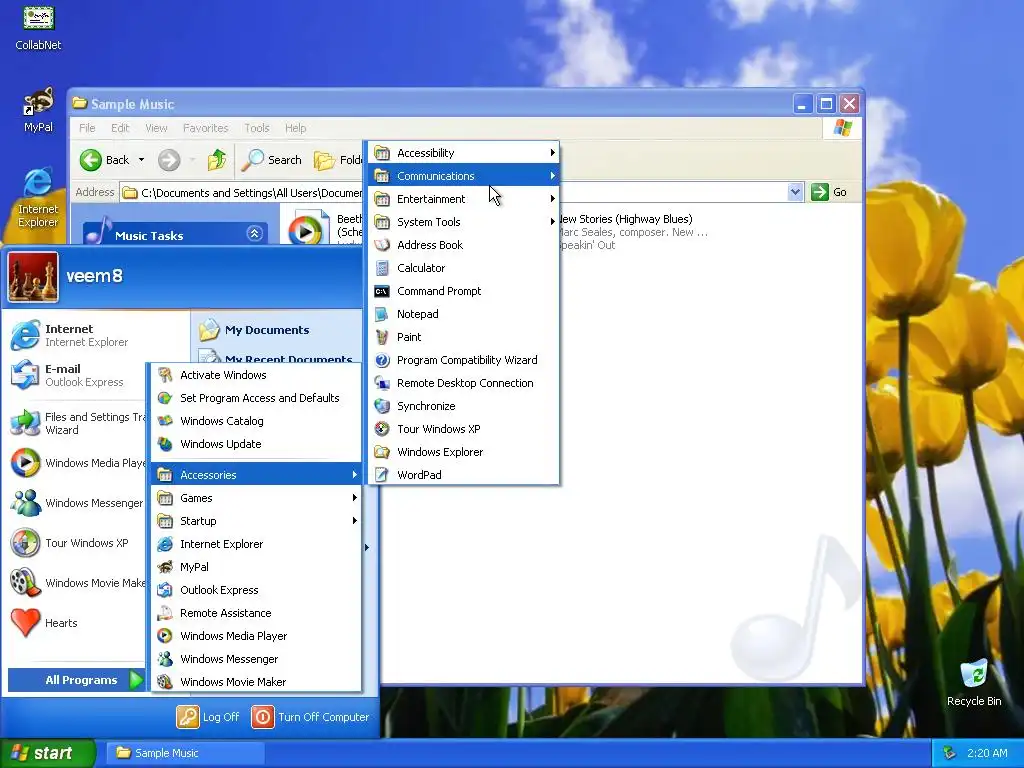Select Synchronize in Accessories
The image size is (1024, 768).
464,406
